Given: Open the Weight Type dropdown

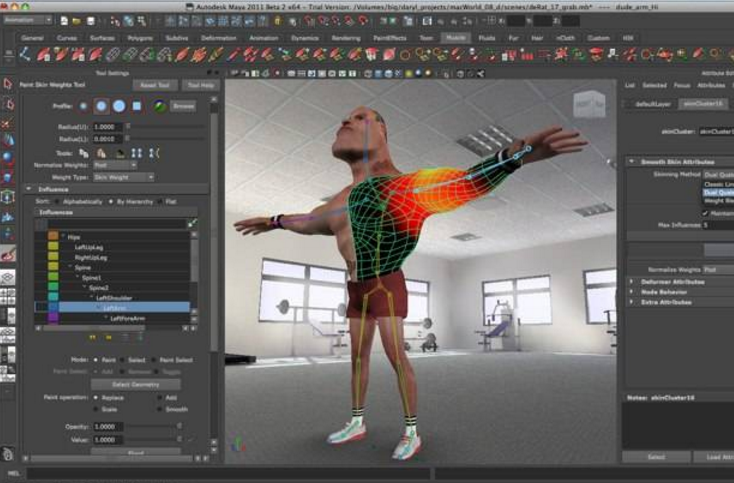Looking at the screenshot, I should tap(122, 177).
